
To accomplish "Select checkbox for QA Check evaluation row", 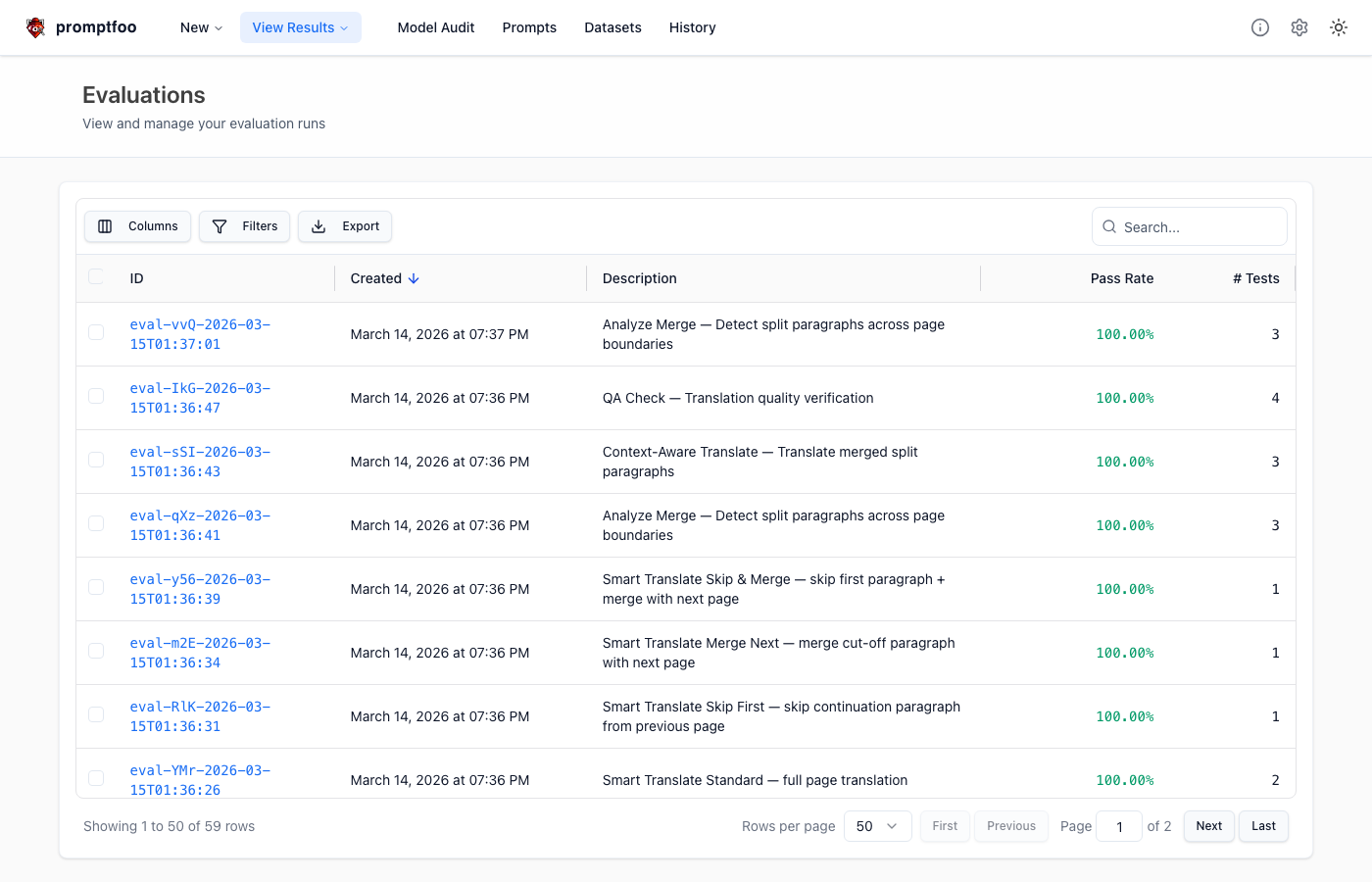I will 96,397.
